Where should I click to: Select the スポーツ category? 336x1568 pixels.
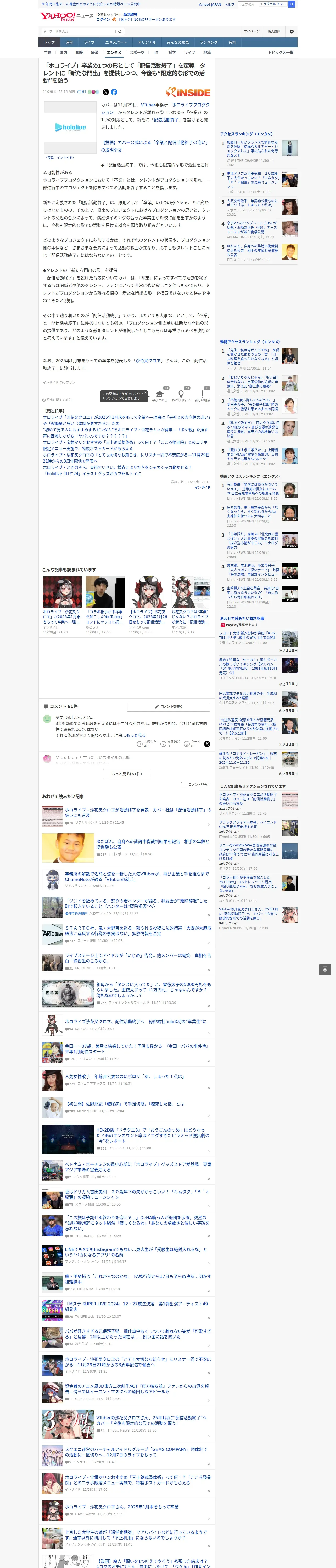click(x=137, y=52)
